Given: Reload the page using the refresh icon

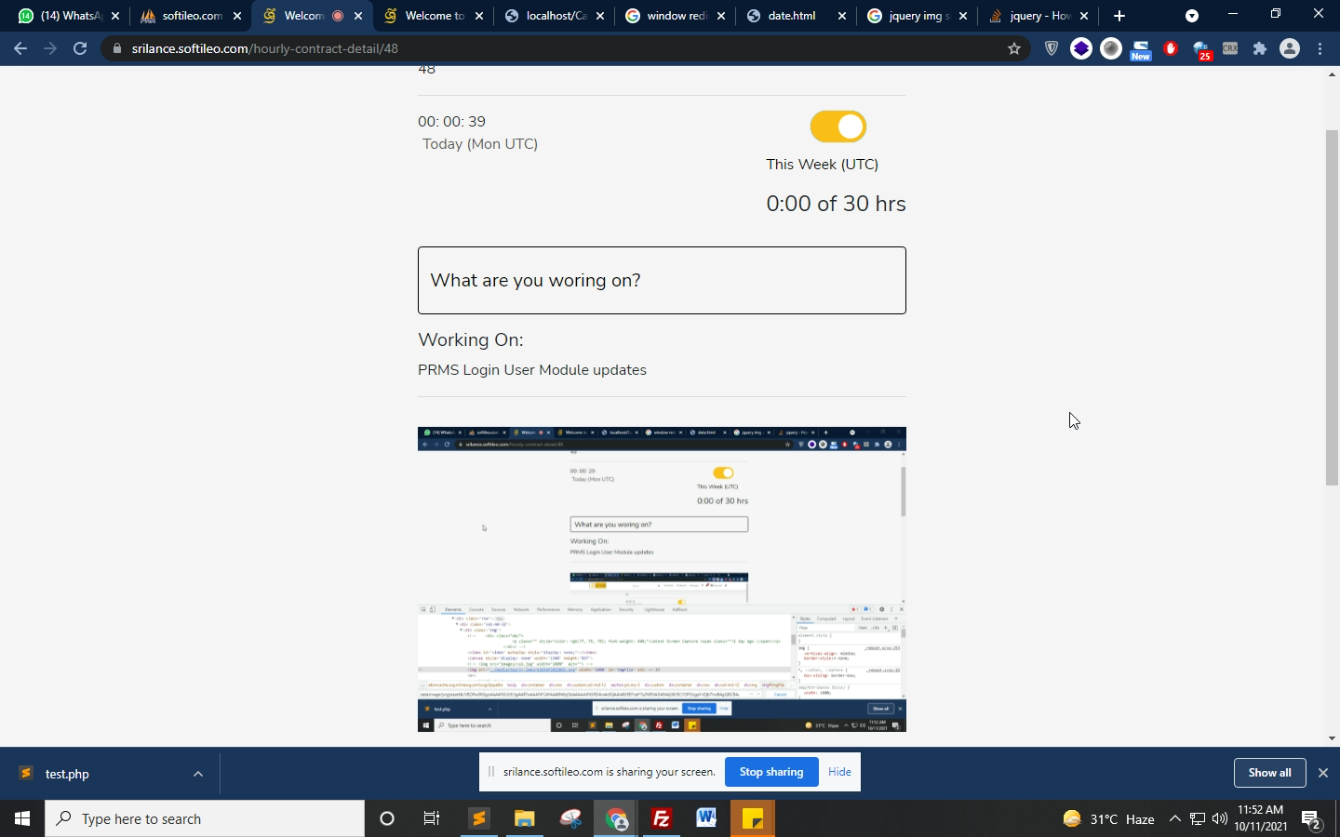Looking at the screenshot, I should [x=80, y=49].
